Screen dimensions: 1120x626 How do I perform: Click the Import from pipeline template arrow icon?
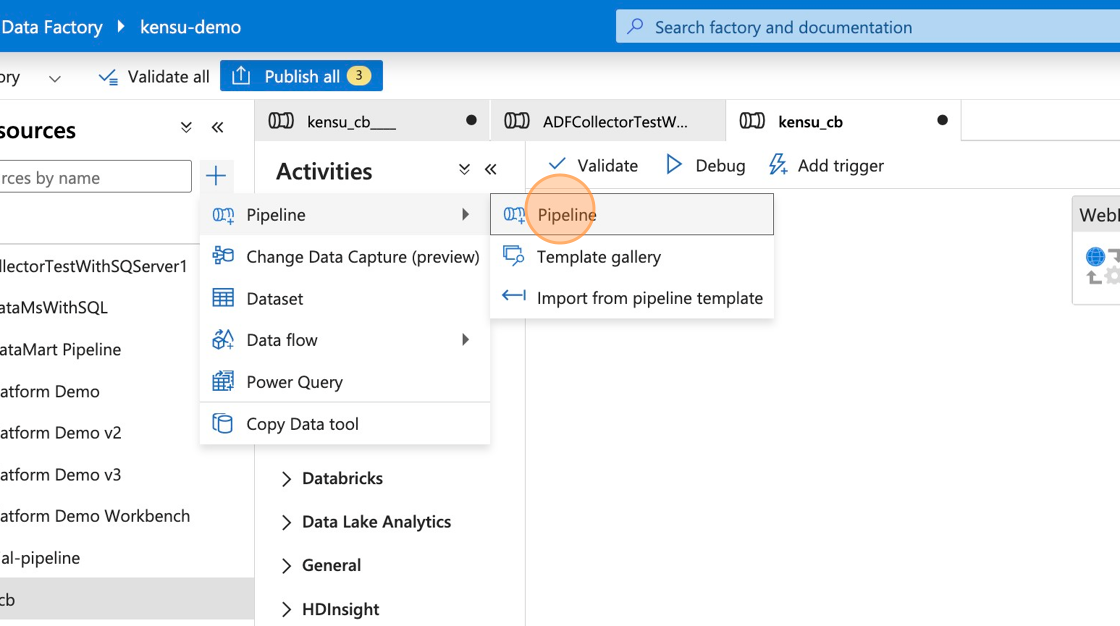point(514,296)
